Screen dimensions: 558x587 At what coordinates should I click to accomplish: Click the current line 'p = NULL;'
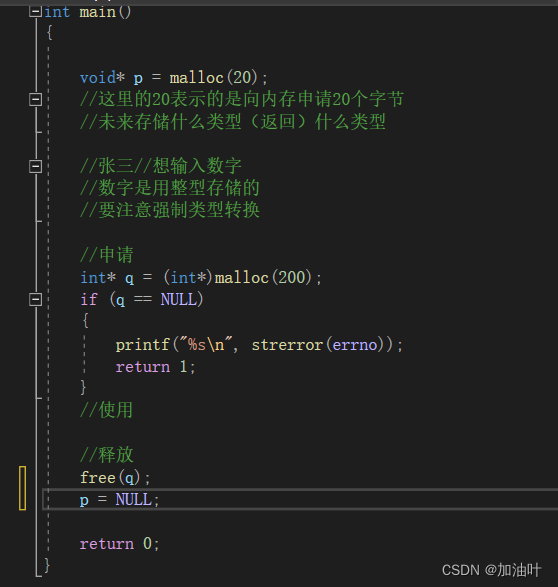pos(120,500)
